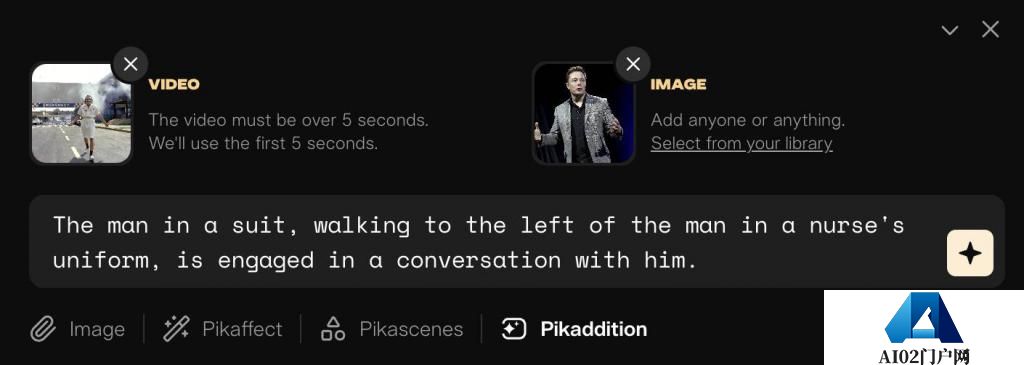Click the prompt text field
1024x365 pixels.
tap(517, 242)
